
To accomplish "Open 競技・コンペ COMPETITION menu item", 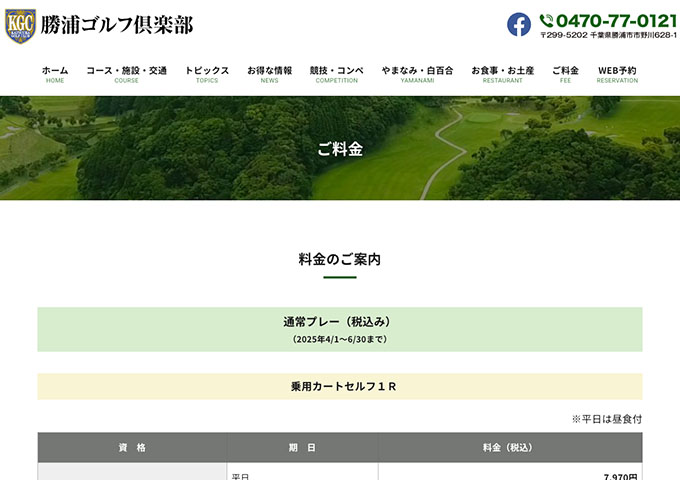I will 337,74.
